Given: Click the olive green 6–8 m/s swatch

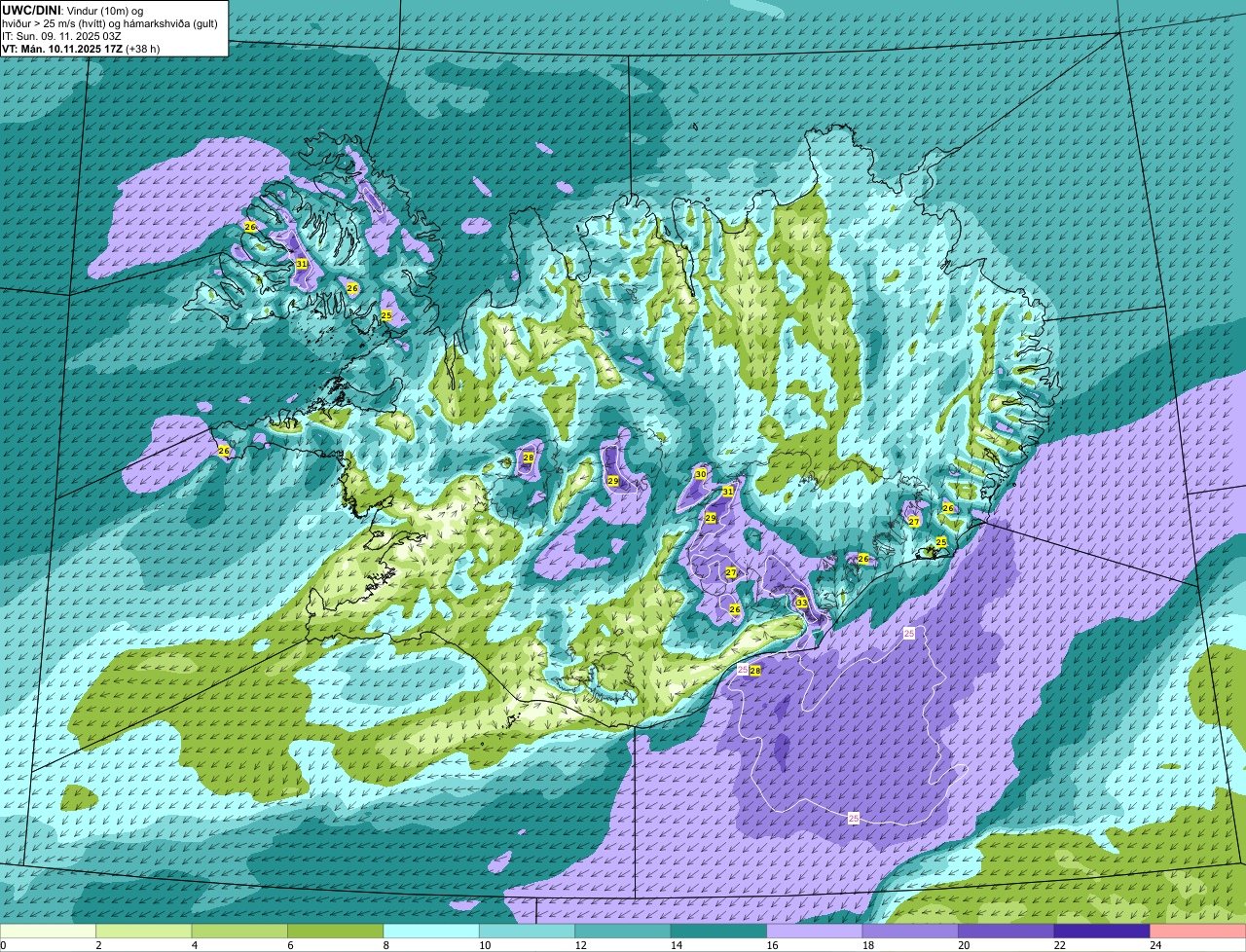Looking at the screenshot, I should pos(336,932).
